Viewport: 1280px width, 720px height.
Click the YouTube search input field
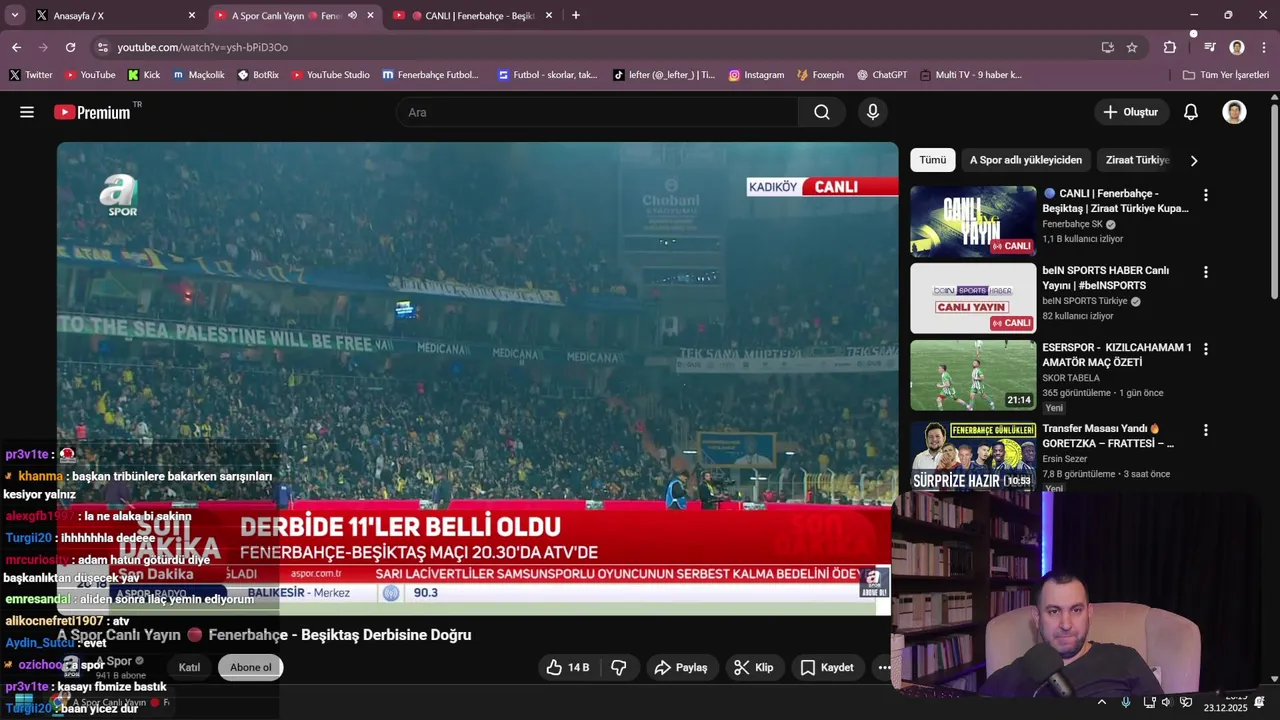point(597,112)
